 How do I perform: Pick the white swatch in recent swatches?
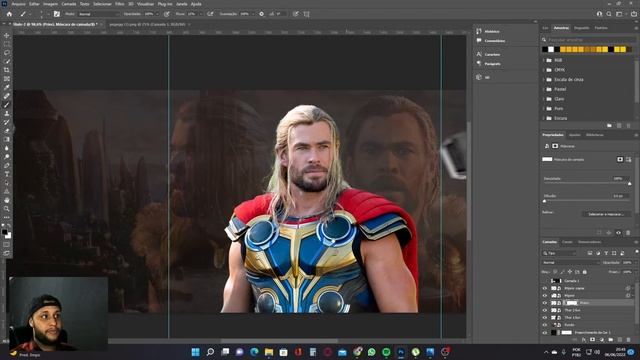(x=551, y=49)
